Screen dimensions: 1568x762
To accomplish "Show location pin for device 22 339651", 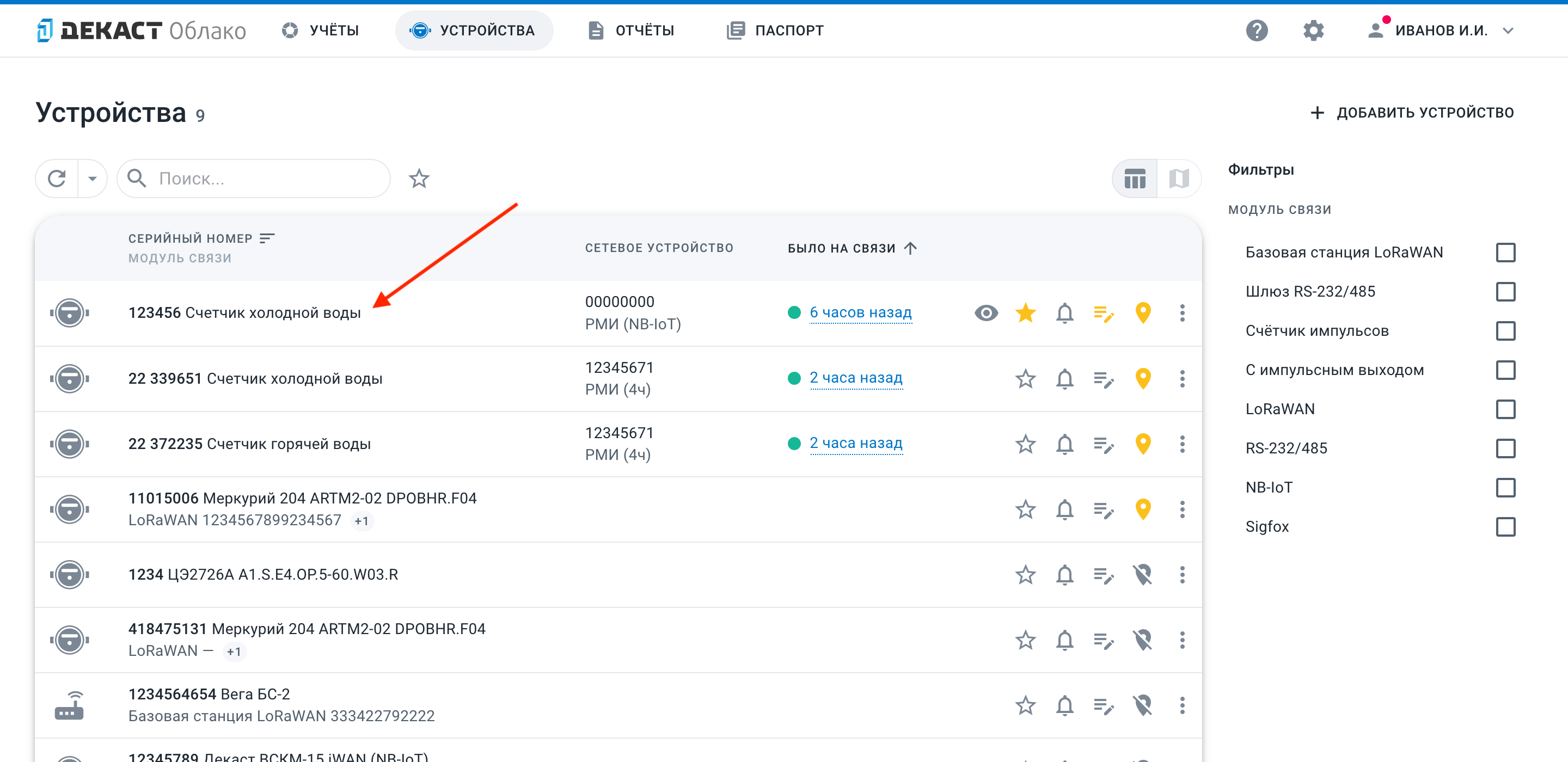I will tap(1143, 379).
